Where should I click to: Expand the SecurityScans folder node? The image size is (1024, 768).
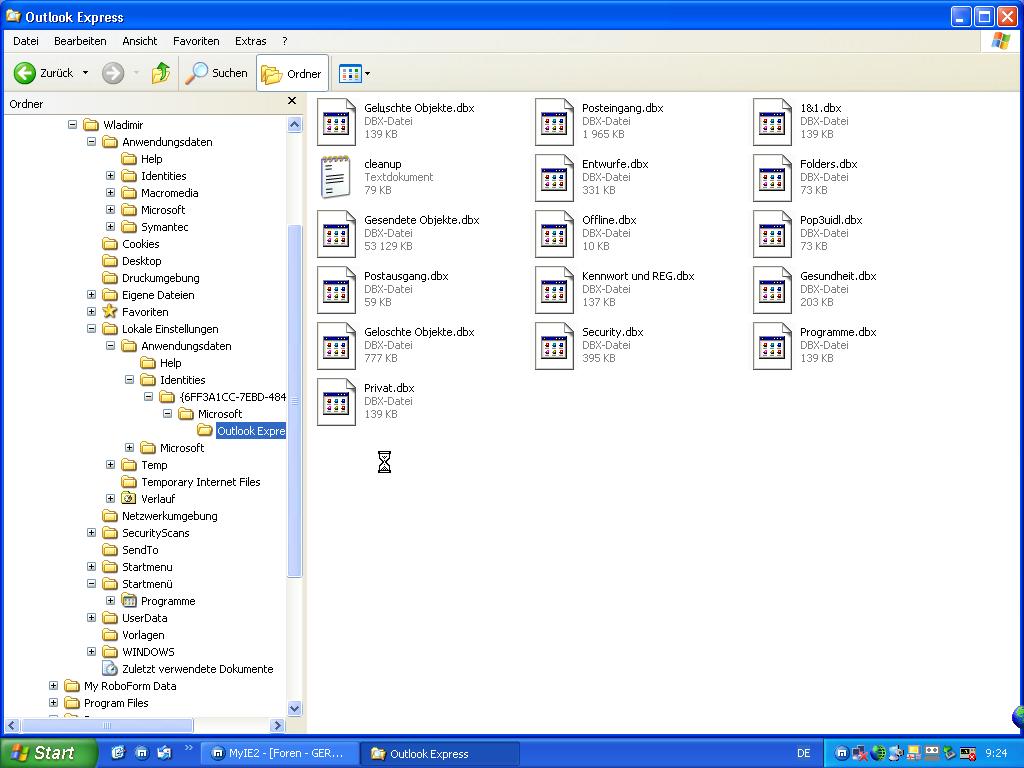tap(91, 532)
